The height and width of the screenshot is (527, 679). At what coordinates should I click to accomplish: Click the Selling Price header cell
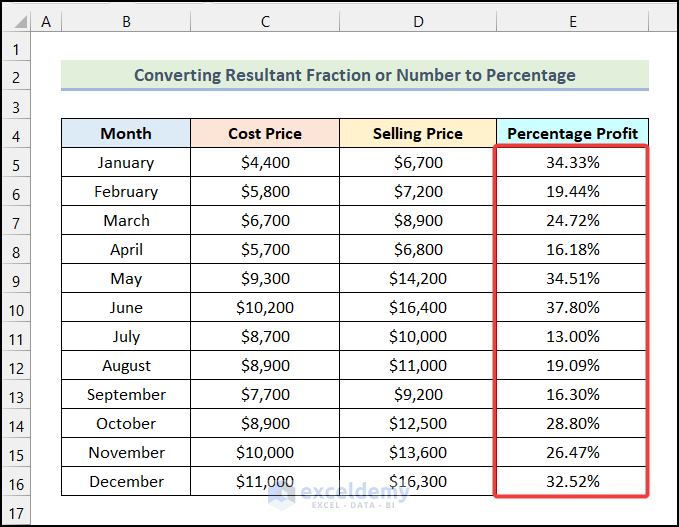pyautogui.click(x=417, y=133)
